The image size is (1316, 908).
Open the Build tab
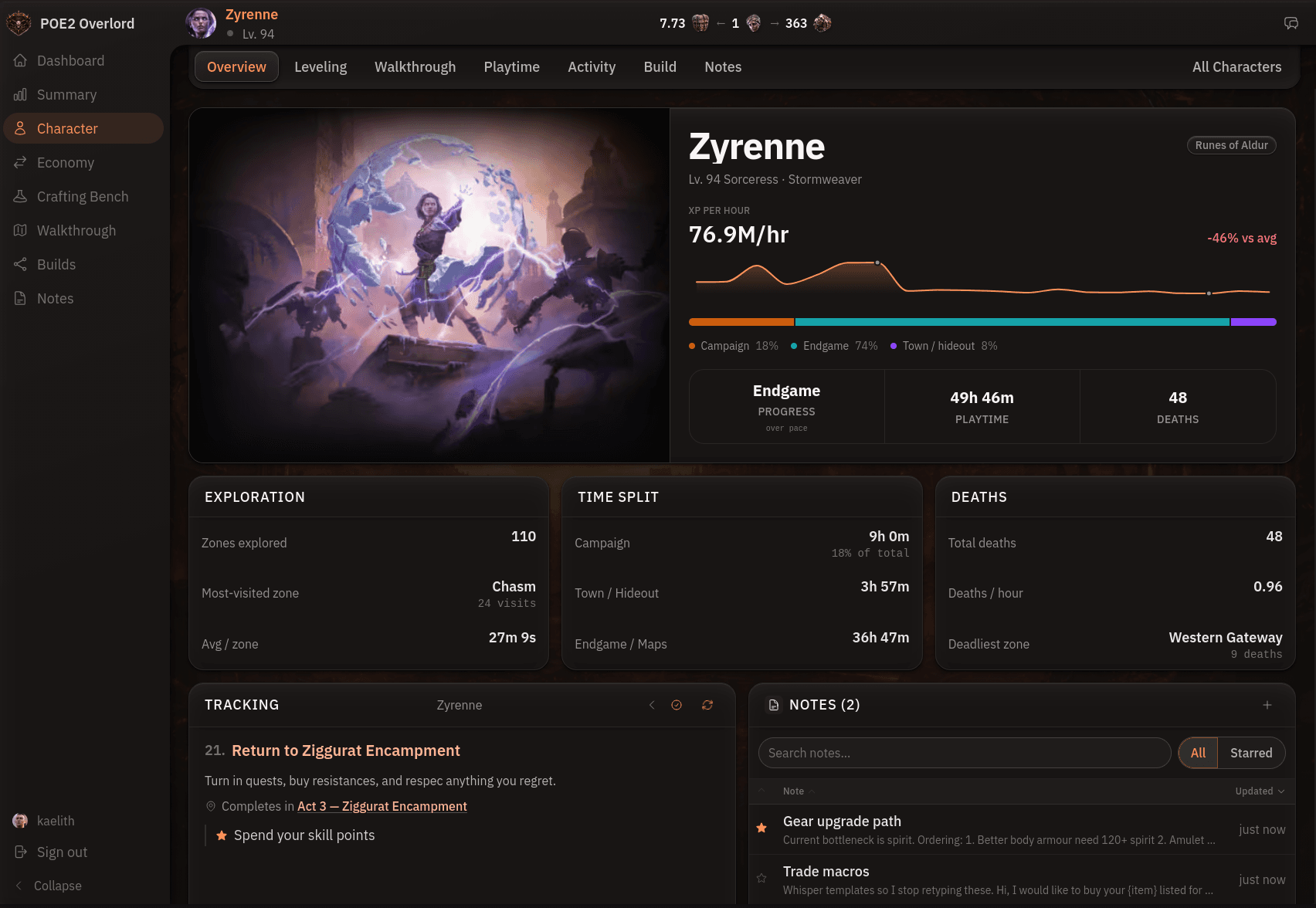[x=660, y=67]
